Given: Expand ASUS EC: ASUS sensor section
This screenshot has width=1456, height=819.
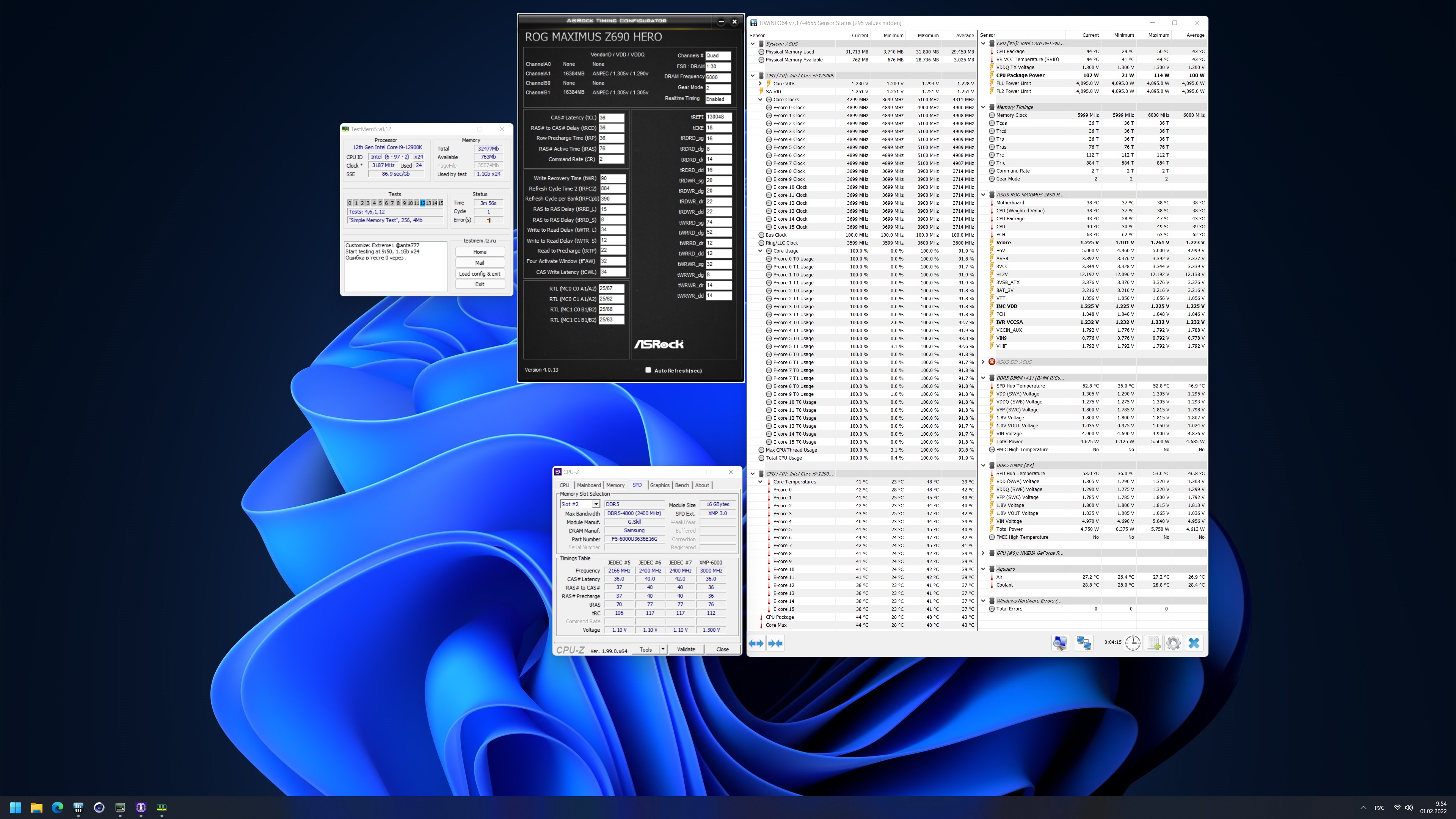Looking at the screenshot, I should [983, 362].
